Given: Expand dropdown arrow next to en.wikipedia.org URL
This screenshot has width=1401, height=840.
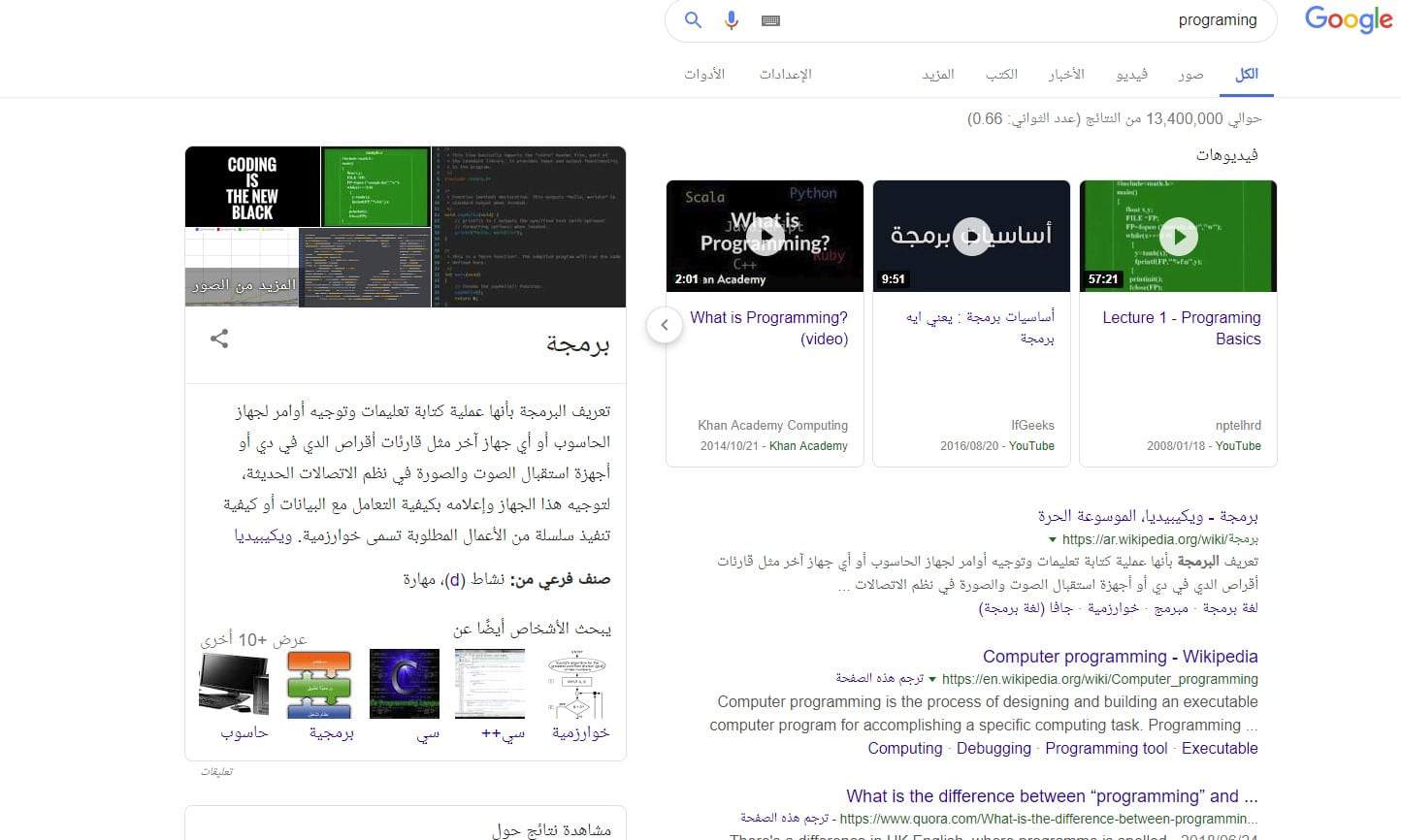Looking at the screenshot, I should [x=932, y=680].
